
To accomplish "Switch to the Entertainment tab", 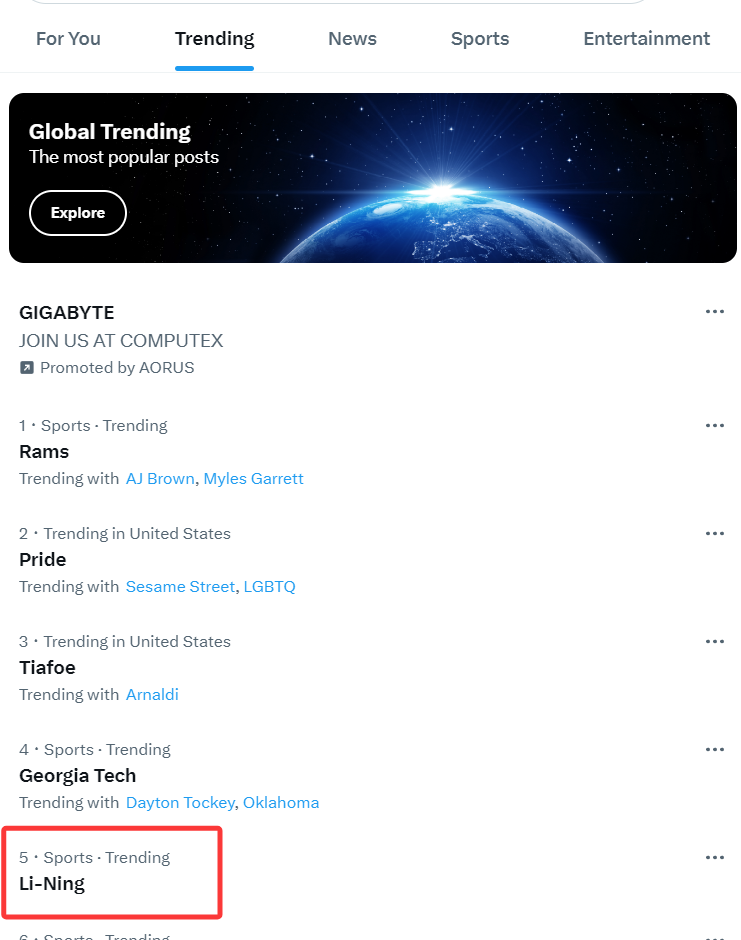I will point(647,39).
